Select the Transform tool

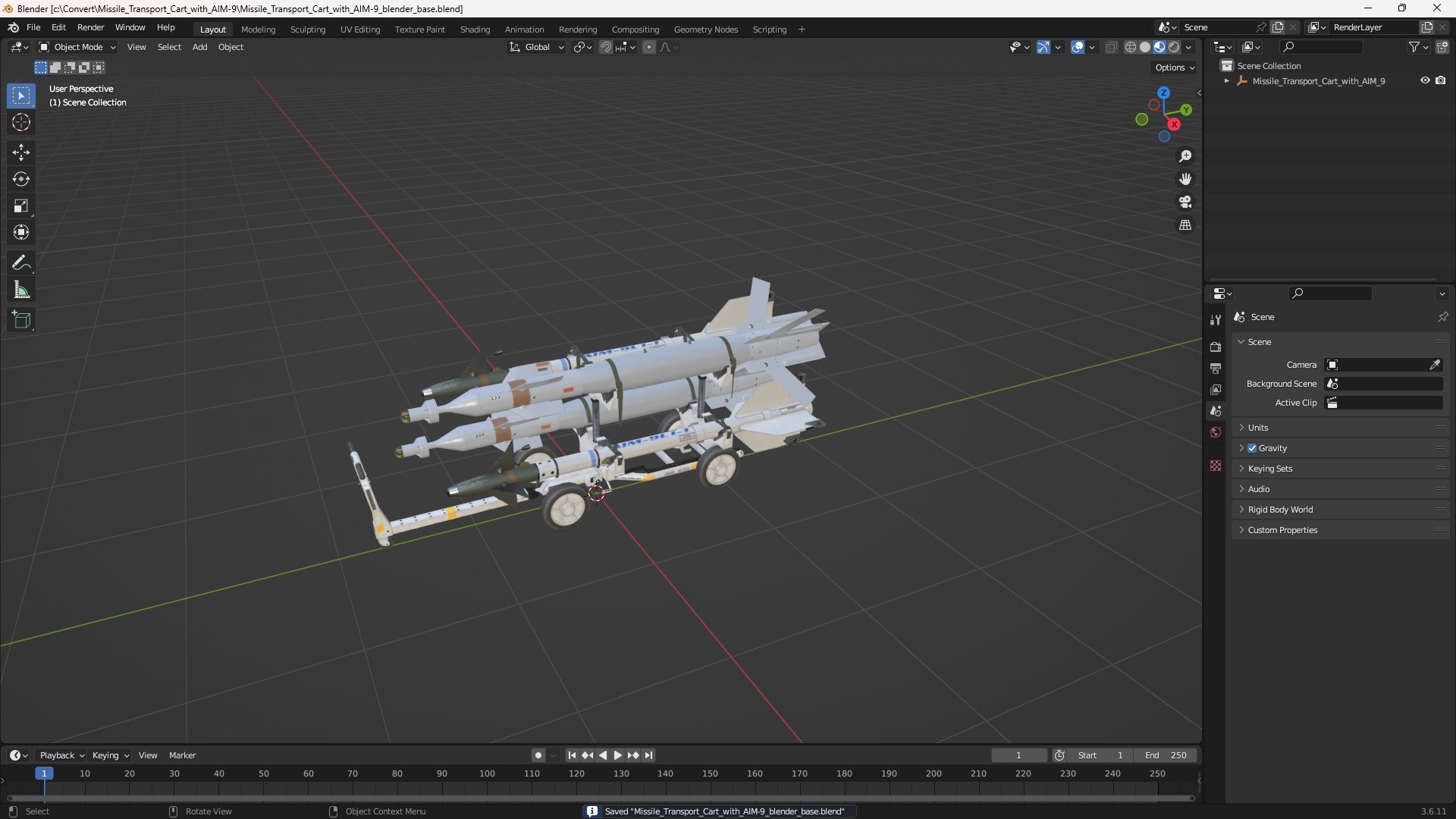coord(21,232)
